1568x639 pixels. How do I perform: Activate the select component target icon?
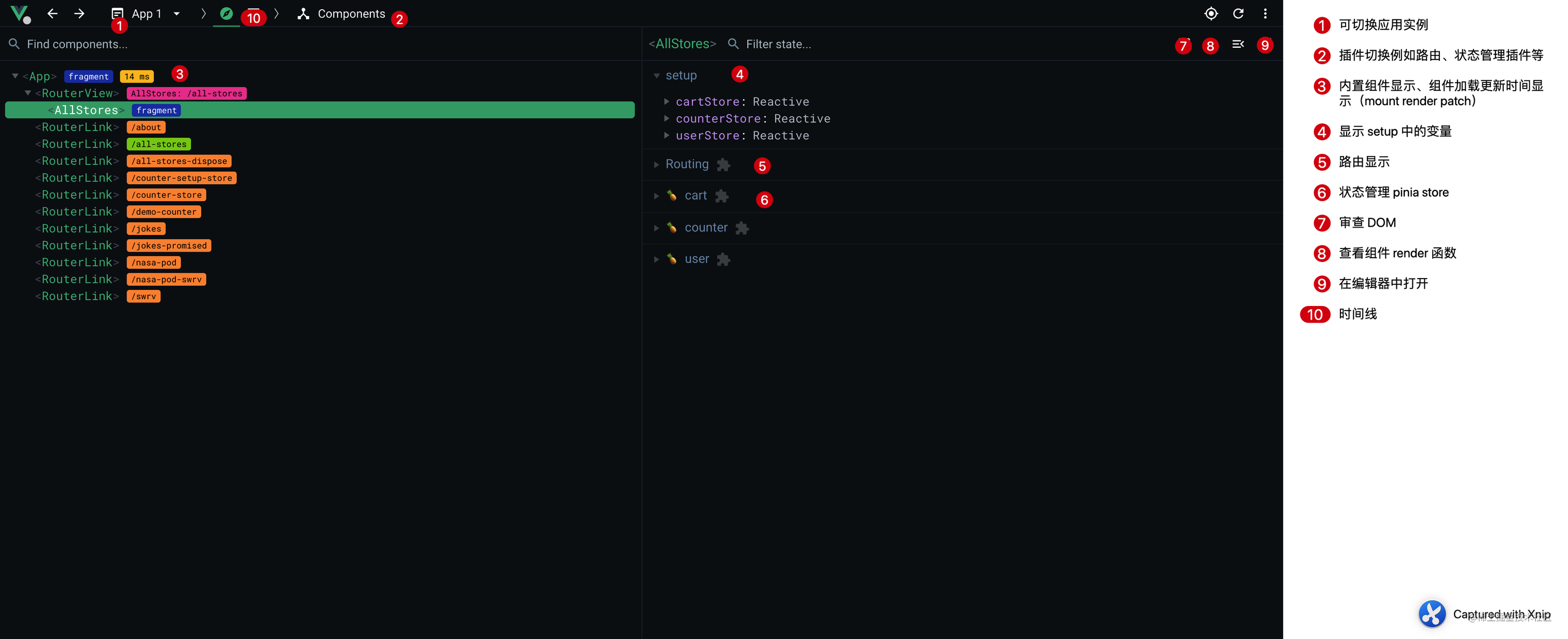1211,13
